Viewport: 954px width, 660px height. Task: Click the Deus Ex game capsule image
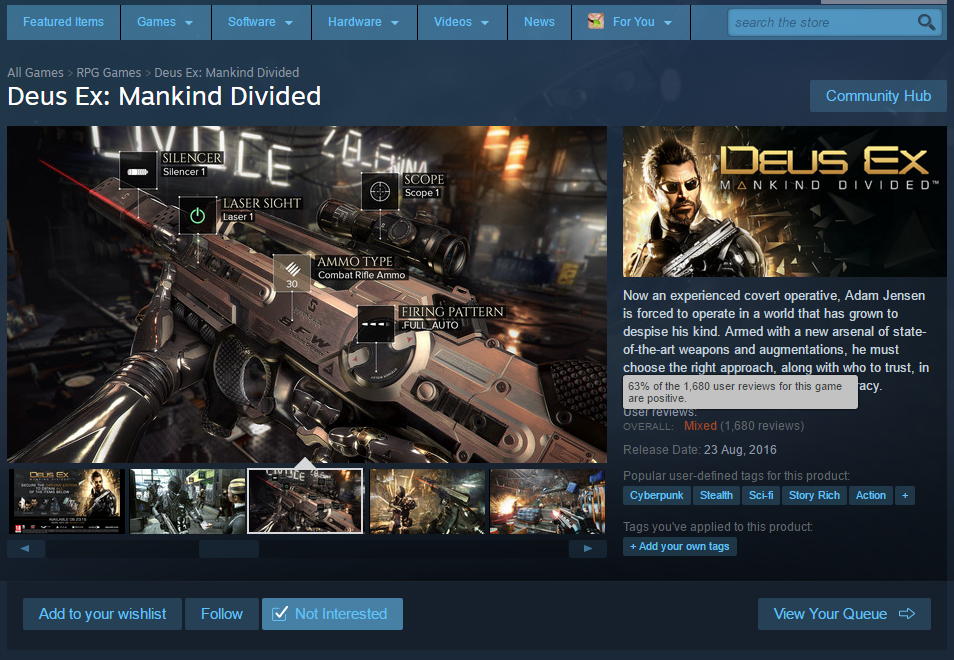tap(784, 201)
